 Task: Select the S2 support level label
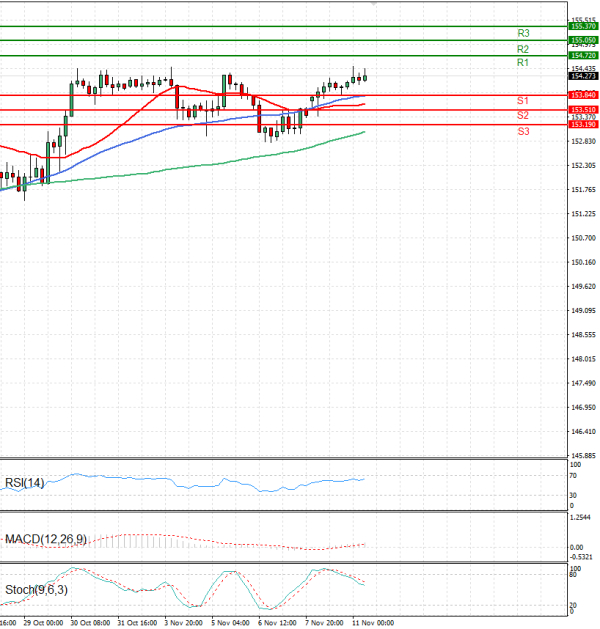pyautogui.click(x=522, y=116)
